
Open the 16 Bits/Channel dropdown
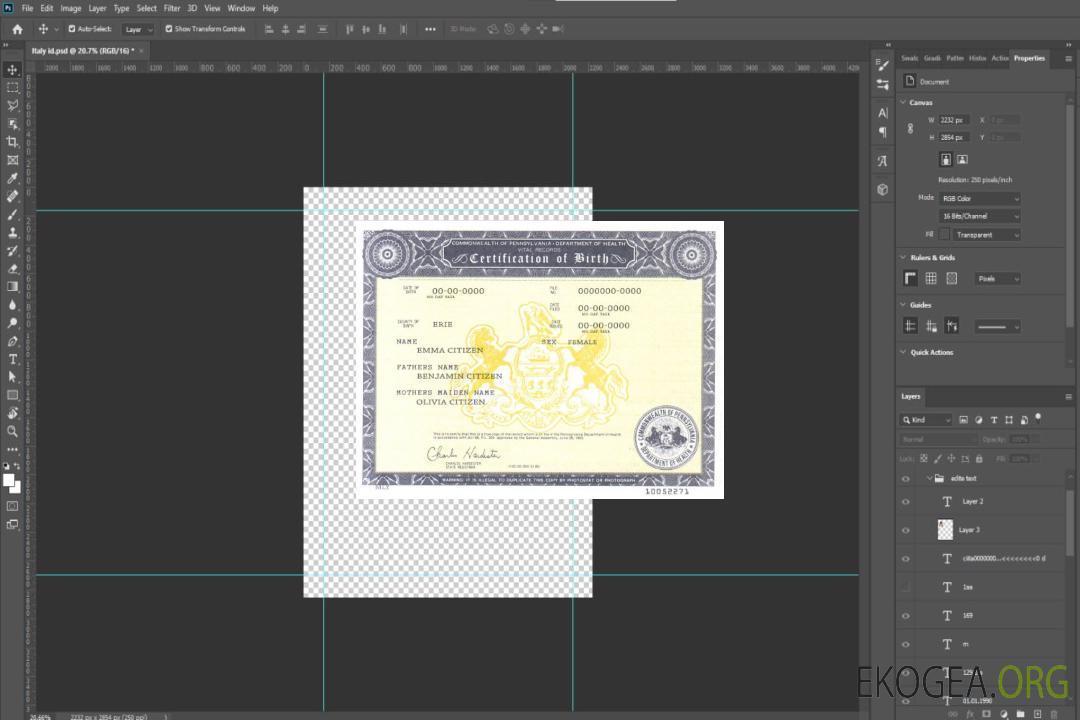[980, 216]
